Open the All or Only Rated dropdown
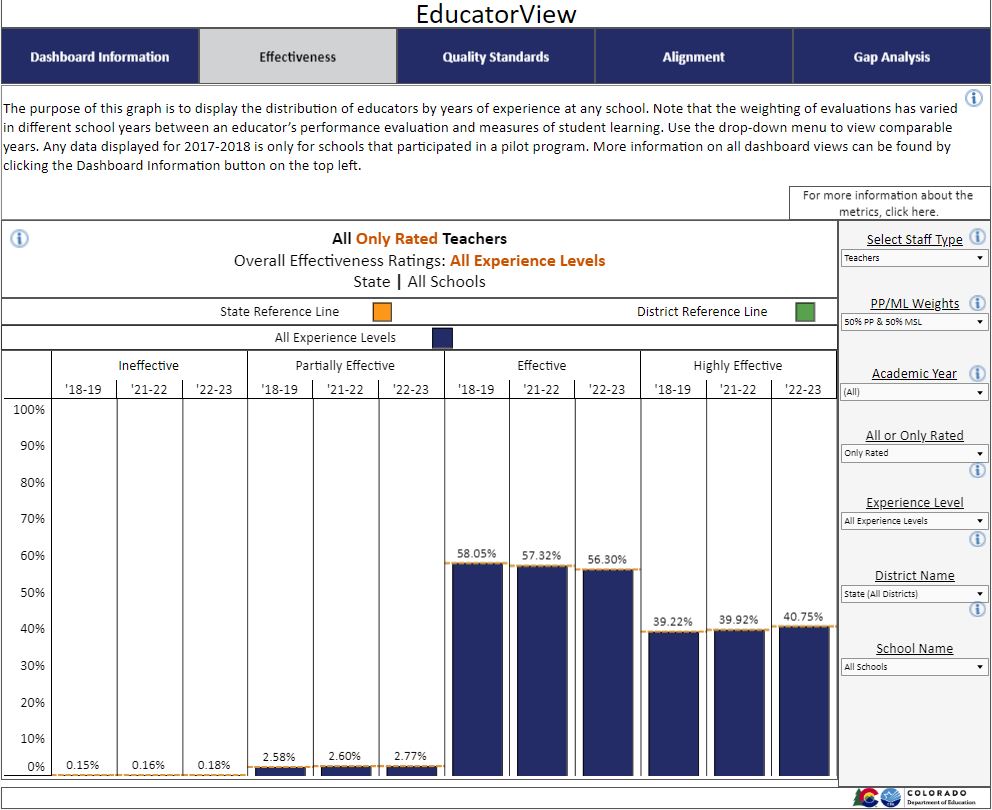 click(x=914, y=453)
